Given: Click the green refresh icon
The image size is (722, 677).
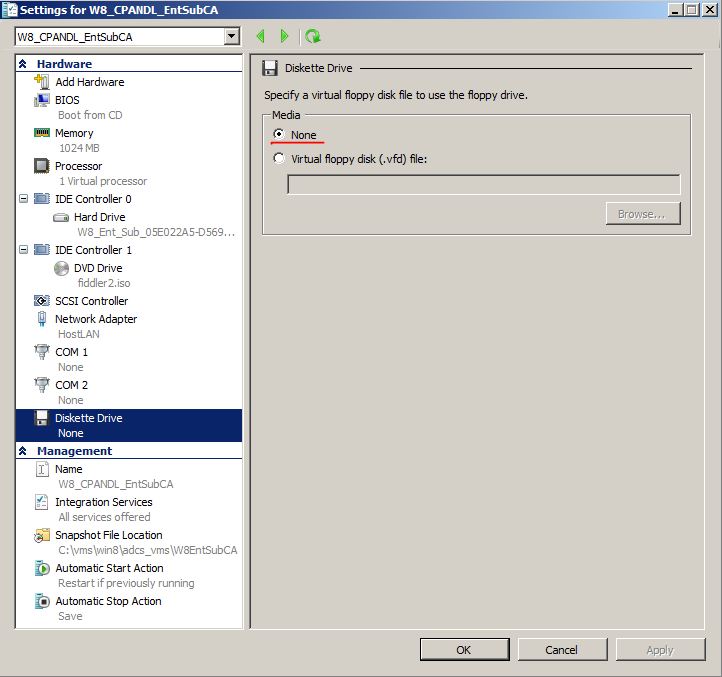Looking at the screenshot, I should [313, 36].
